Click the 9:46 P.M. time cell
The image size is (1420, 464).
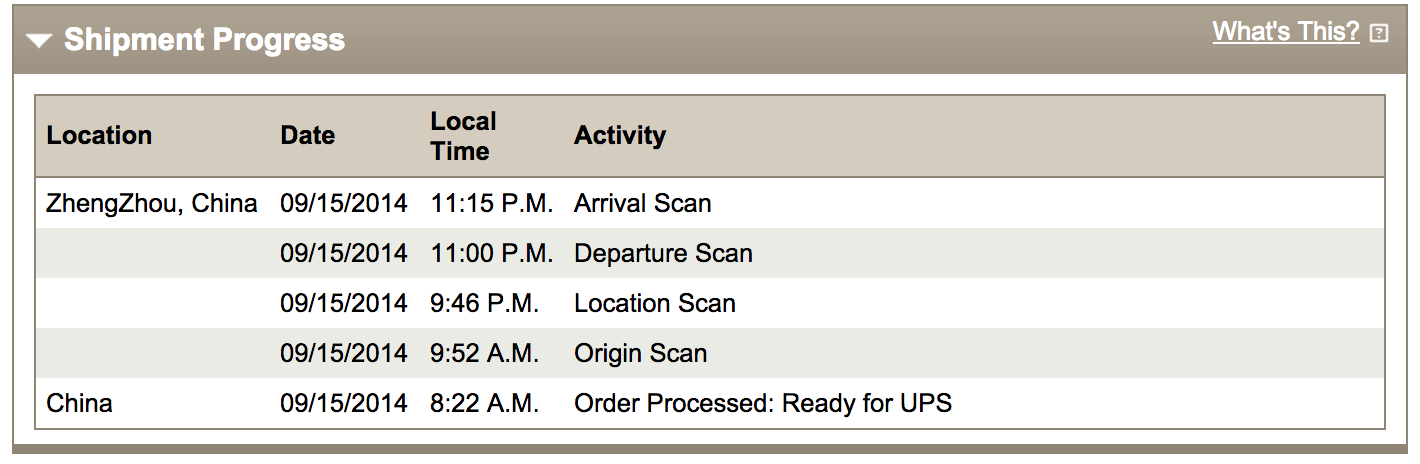click(x=484, y=304)
